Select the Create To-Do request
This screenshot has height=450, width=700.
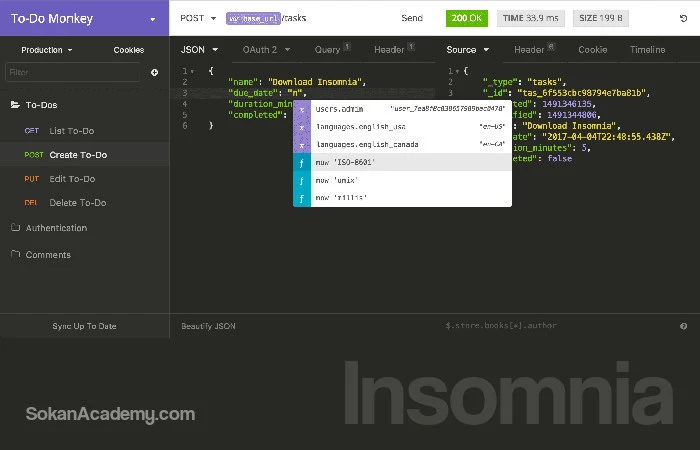tap(84, 155)
